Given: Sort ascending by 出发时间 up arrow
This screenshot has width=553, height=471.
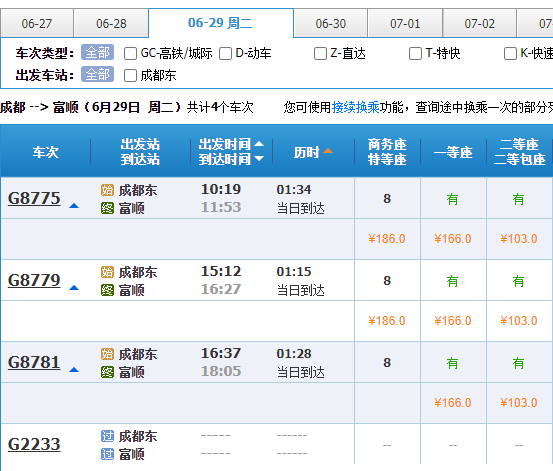Looking at the screenshot, I should click(x=259, y=144).
